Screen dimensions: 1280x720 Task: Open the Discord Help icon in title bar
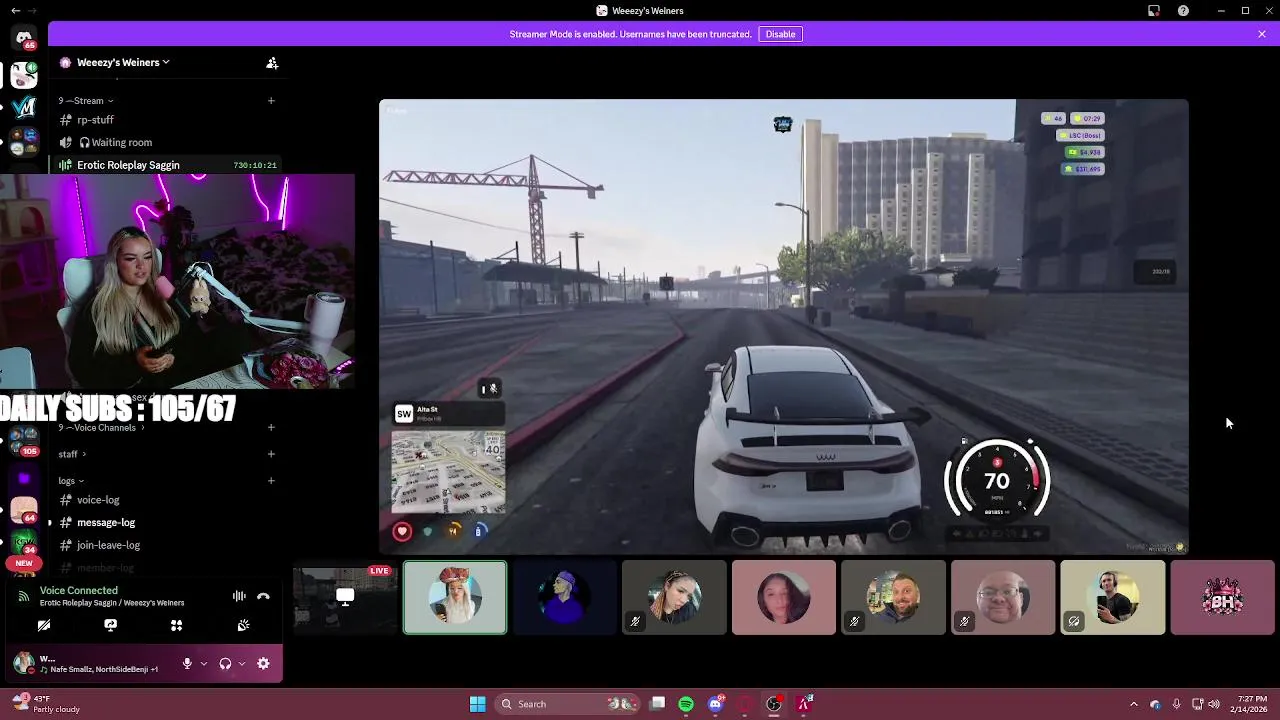1184,10
